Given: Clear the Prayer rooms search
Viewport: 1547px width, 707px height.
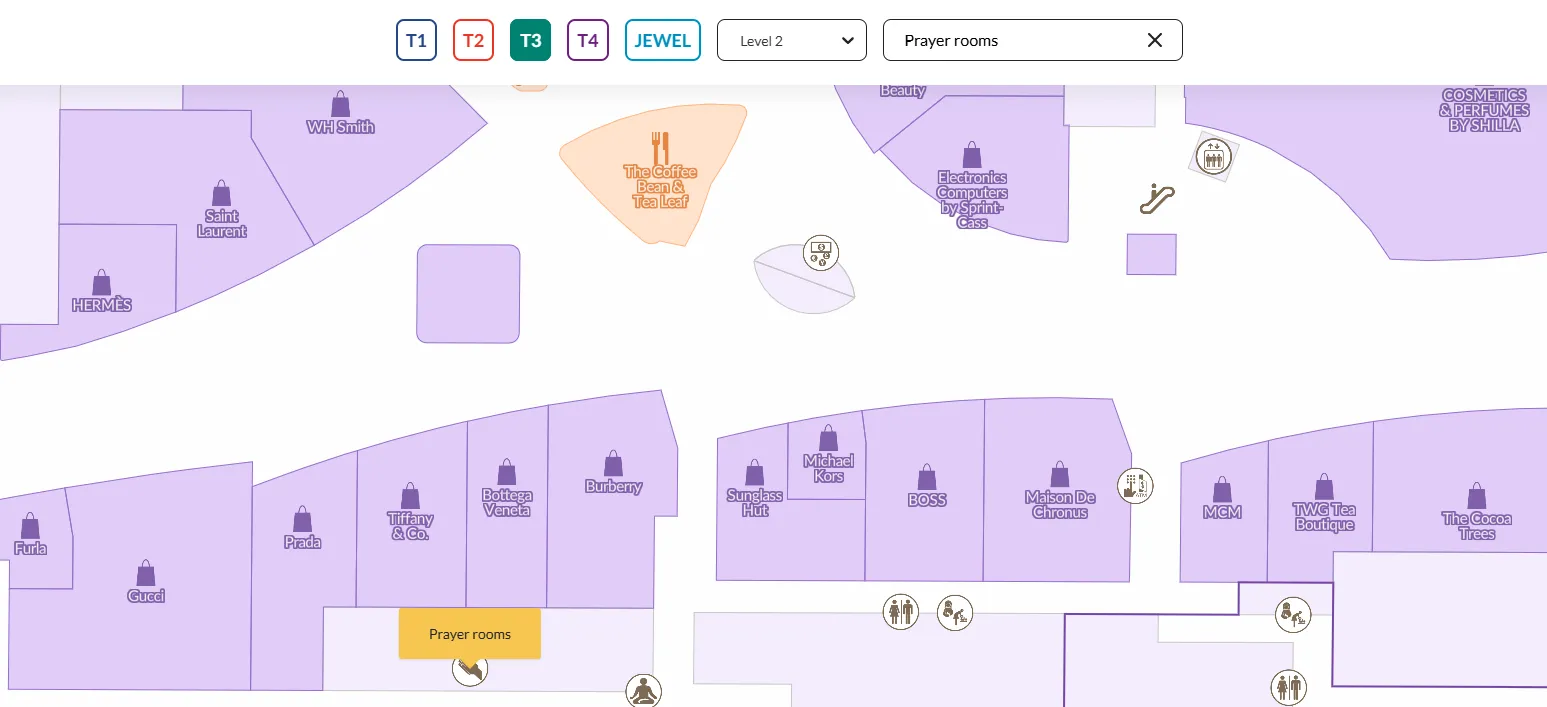Looking at the screenshot, I should [1155, 40].
